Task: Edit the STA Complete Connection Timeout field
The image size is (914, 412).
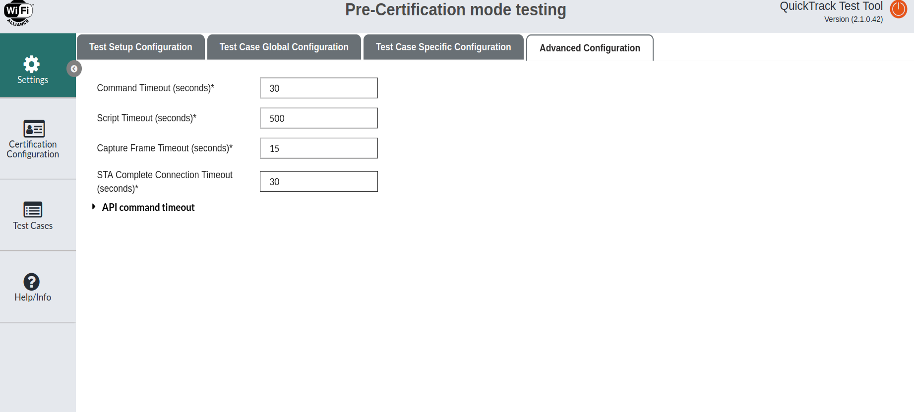Action: point(318,181)
